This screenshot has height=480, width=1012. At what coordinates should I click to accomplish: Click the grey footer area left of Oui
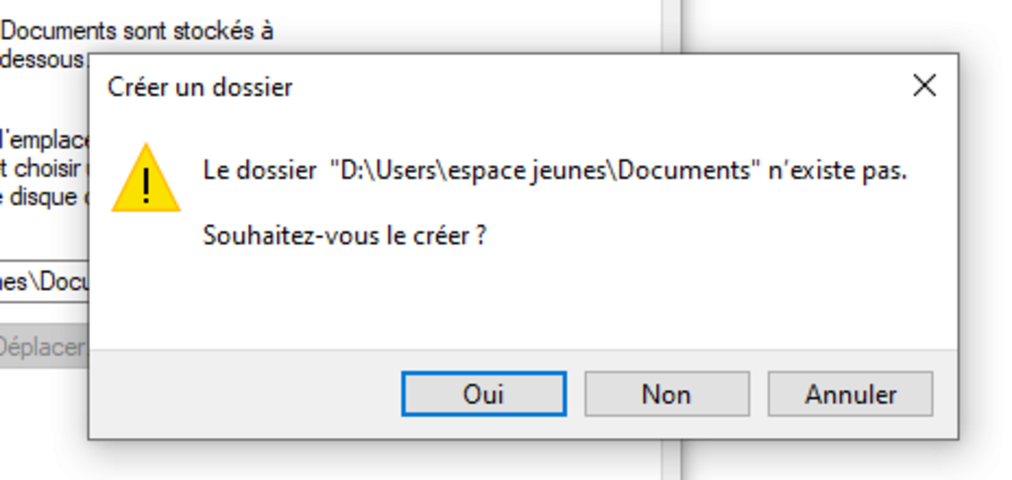245,394
